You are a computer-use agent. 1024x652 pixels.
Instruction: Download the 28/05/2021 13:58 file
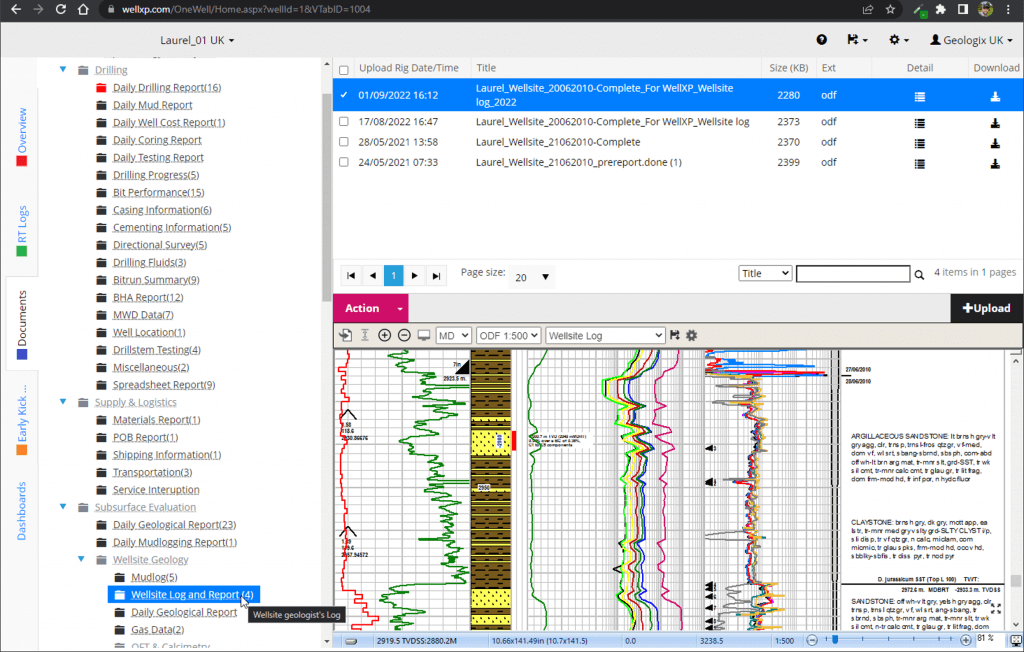click(x=995, y=143)
